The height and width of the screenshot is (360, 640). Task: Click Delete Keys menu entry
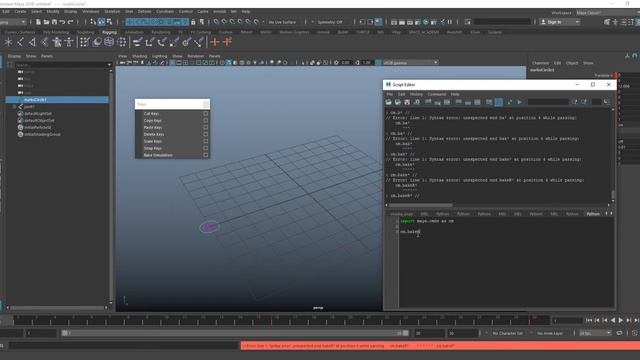(154, 134)
